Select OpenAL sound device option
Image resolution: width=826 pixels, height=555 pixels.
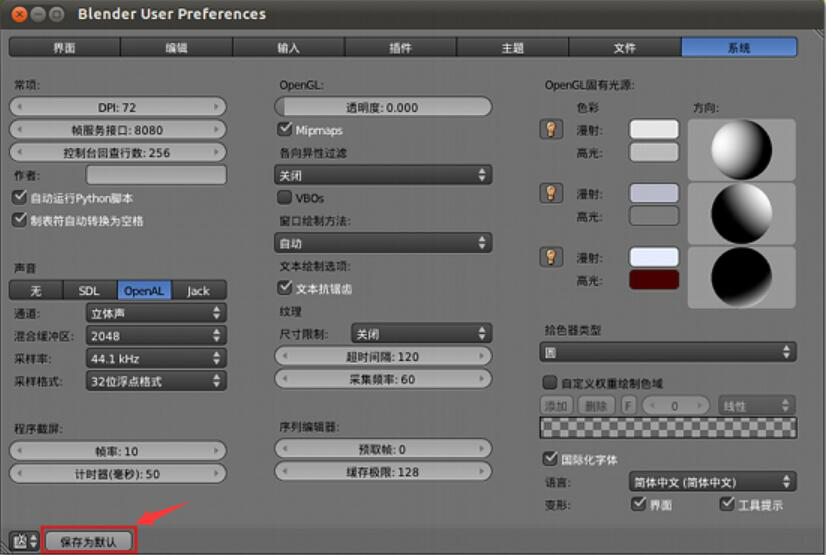[x=144, y=291]
